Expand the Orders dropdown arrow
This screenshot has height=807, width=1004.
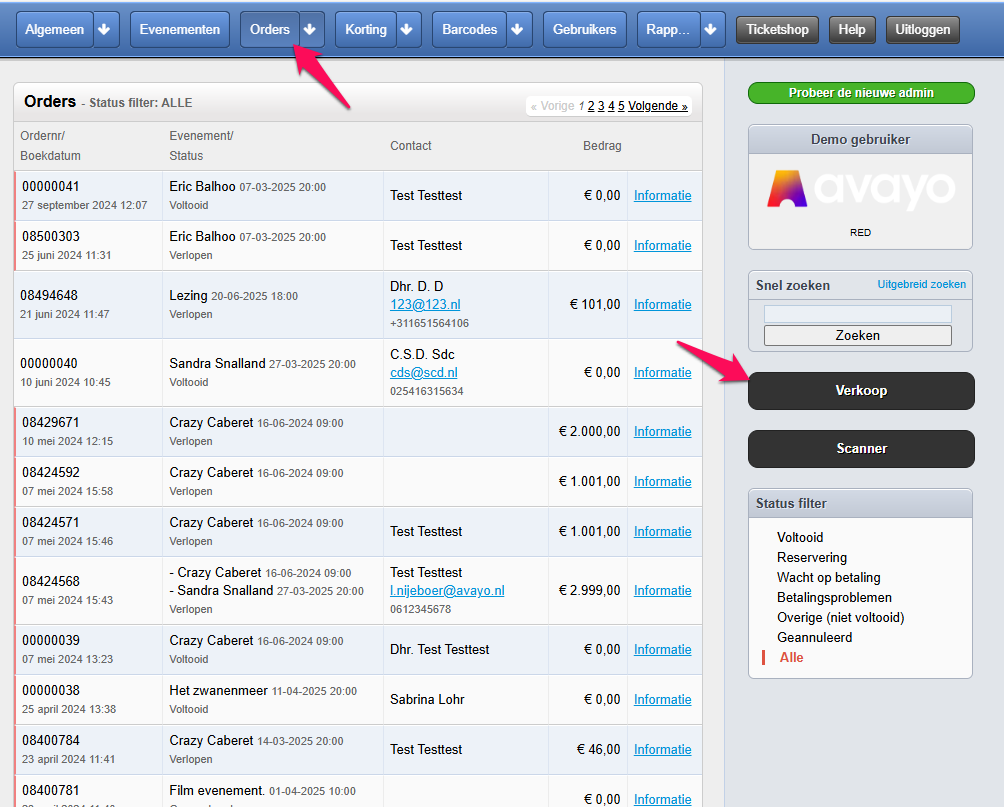tap(310, 29)
